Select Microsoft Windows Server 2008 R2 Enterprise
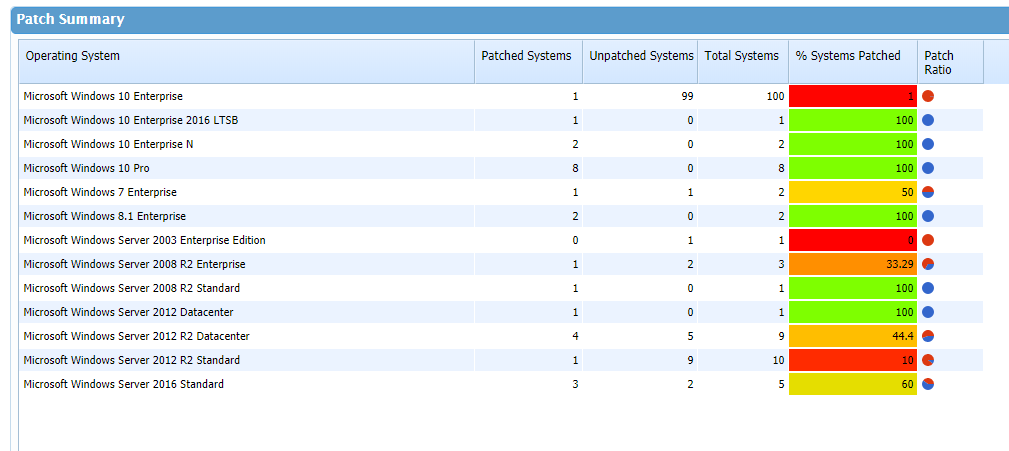1009x451 pixels. coord(134,264)
